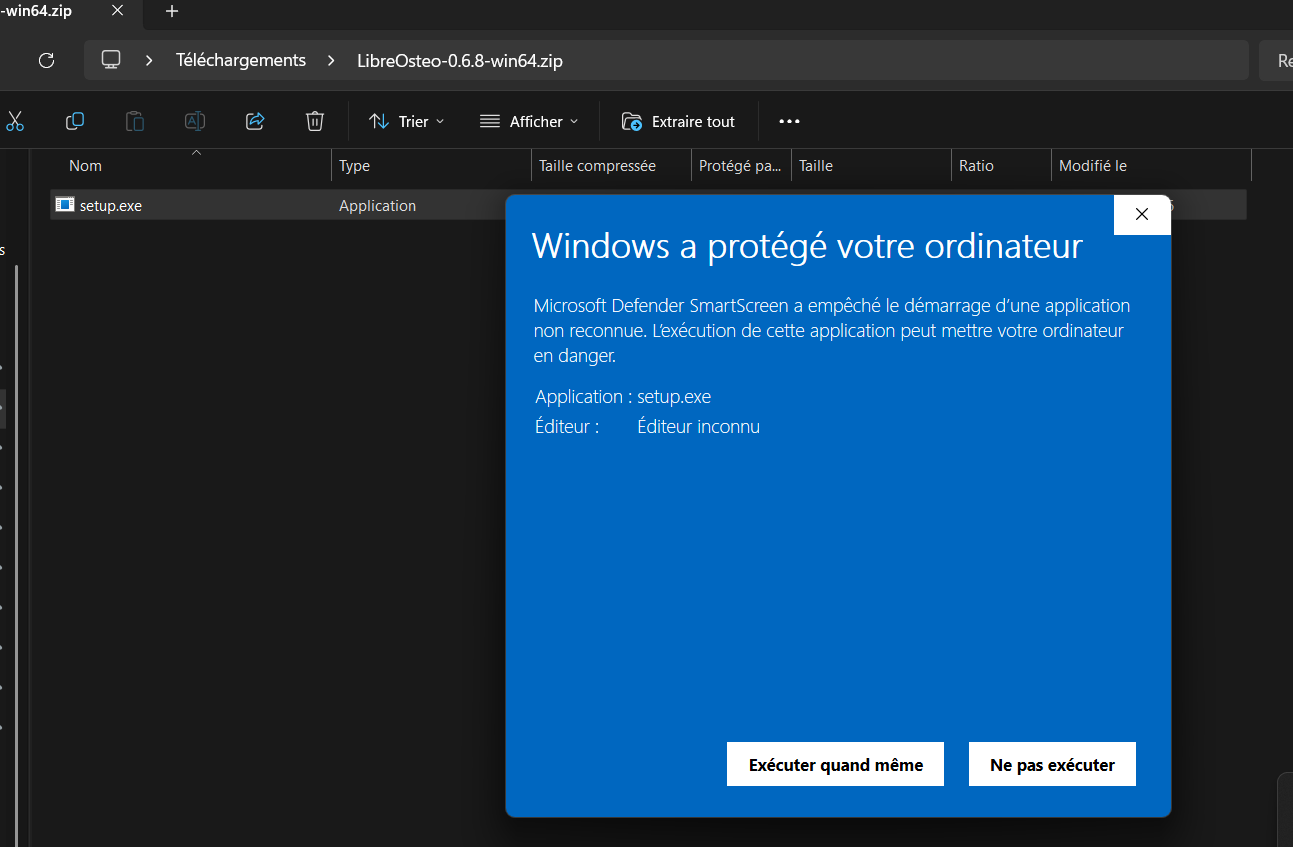
Task: Sort by Protégé par column header
Action: [741, 165]
